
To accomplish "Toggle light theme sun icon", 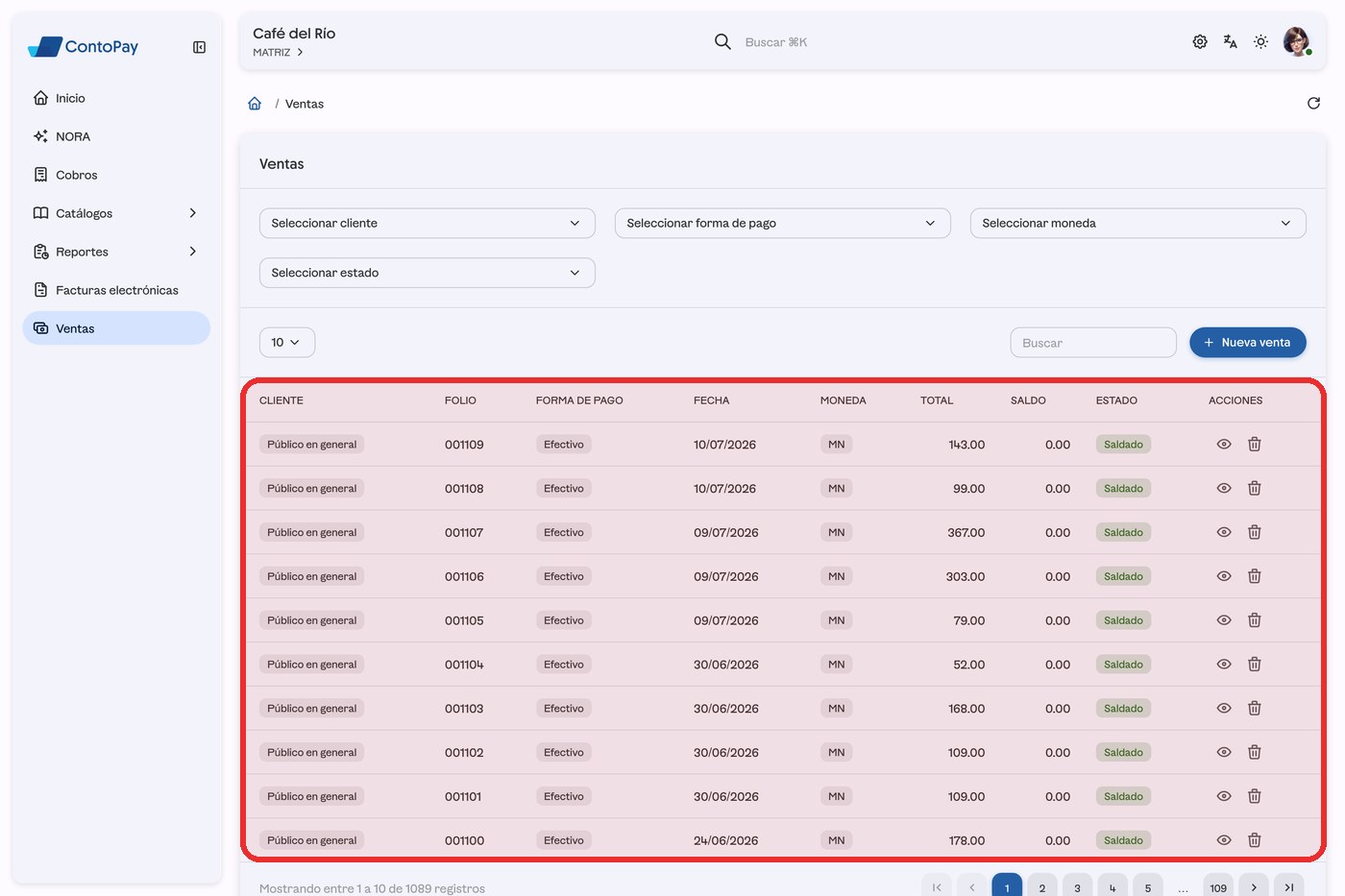I will coord(1260,41).
